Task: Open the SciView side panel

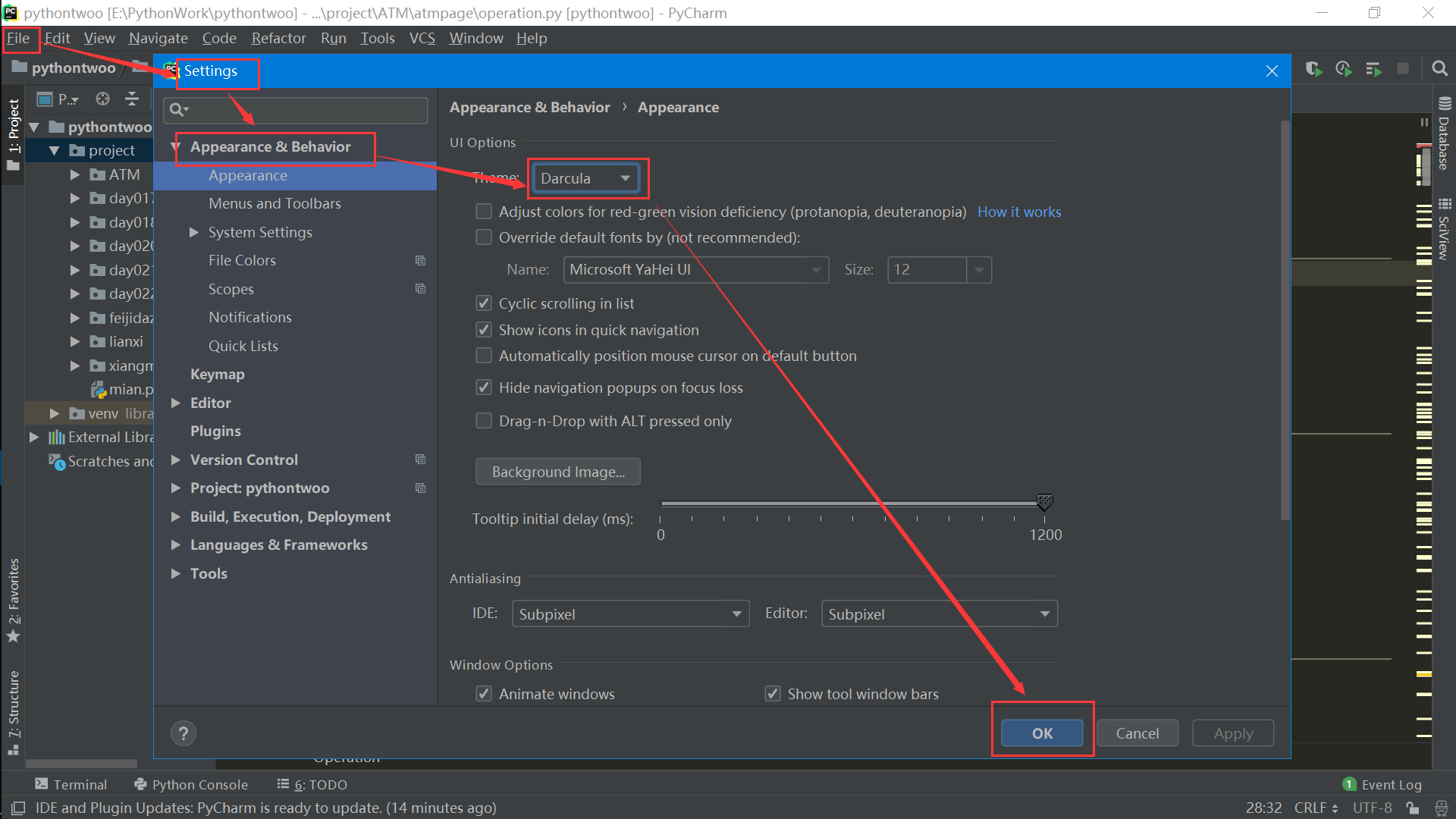Action: tap(1445, 230)
